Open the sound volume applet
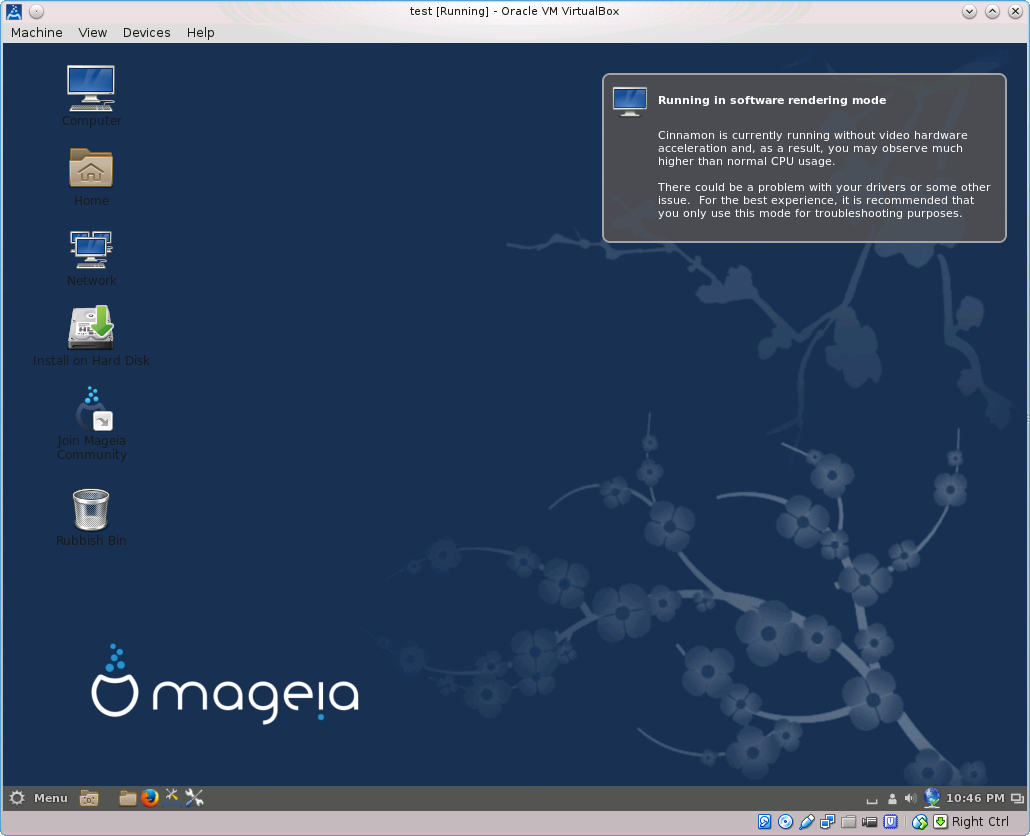This screenshot has height=836, width=1030. coord(910,799)
